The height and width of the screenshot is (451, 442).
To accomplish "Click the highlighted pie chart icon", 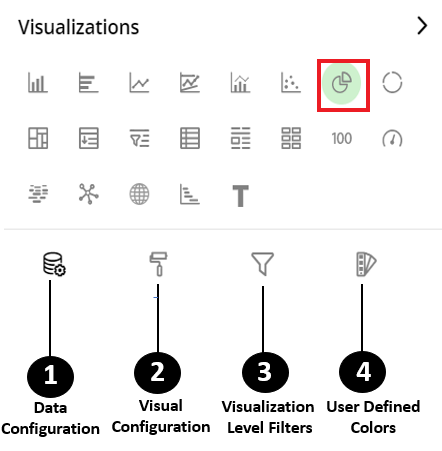I will pos(342,83).
